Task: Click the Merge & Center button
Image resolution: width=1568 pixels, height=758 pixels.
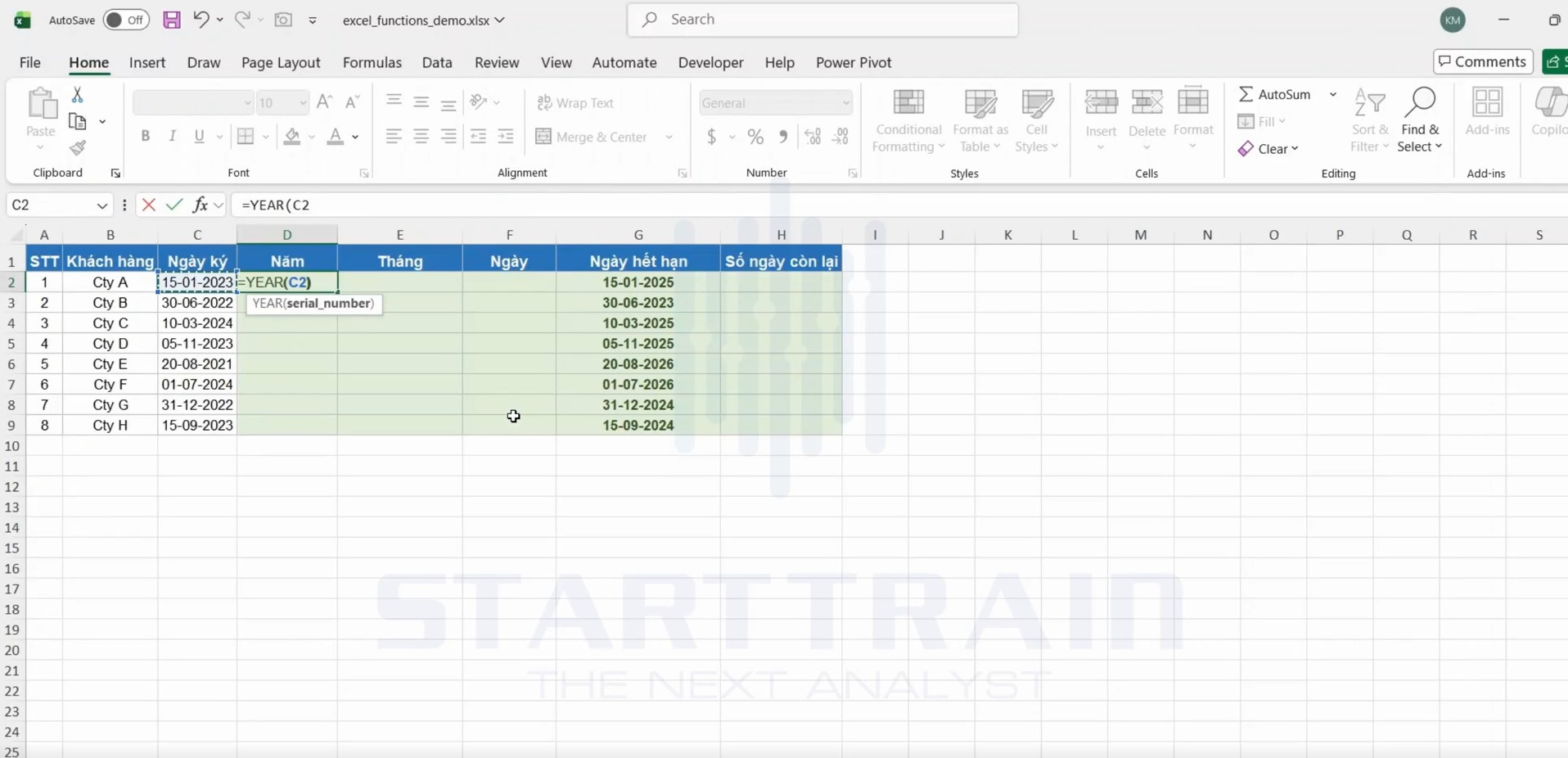Action: tap(592, 137)
